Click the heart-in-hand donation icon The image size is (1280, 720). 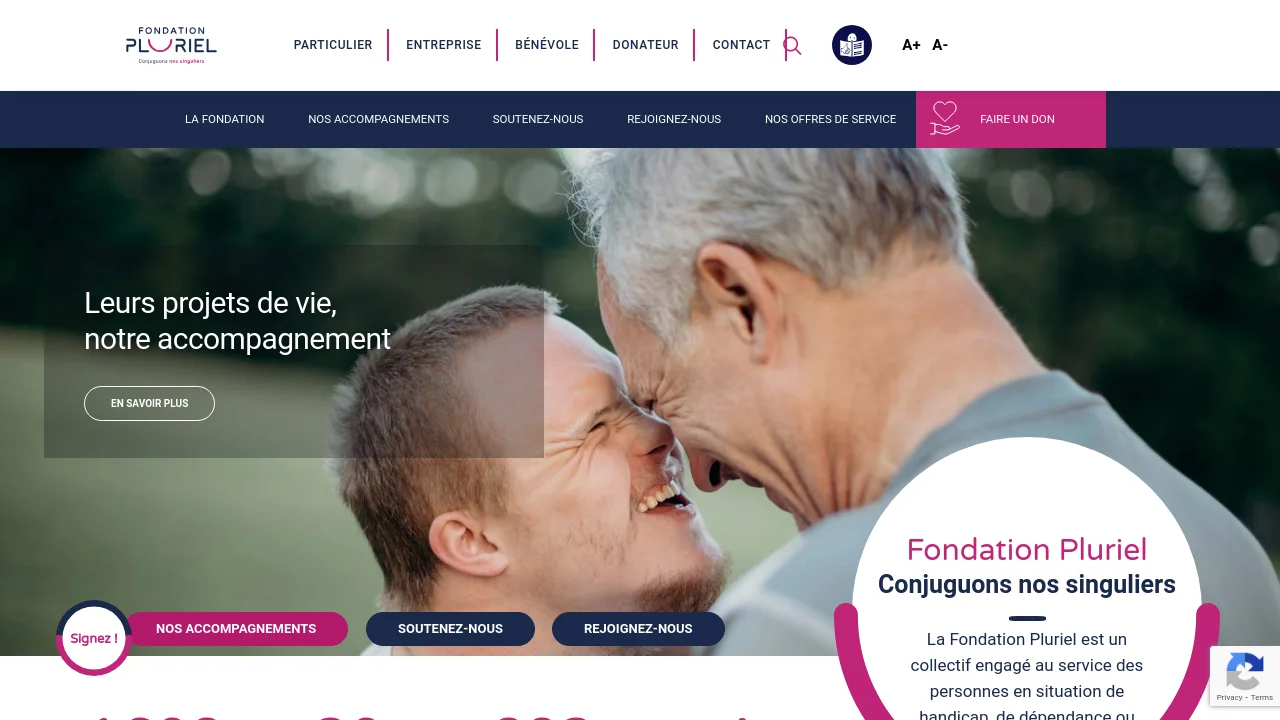(945, 119)
